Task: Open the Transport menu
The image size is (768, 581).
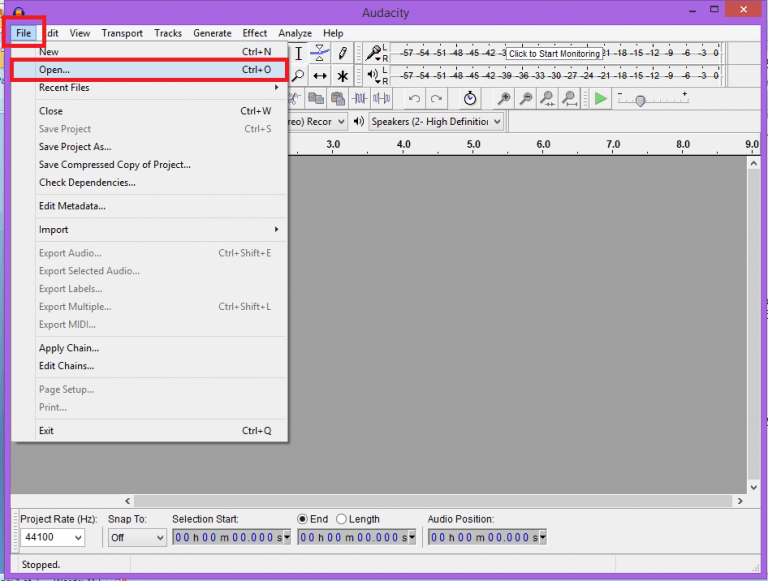Action: coord(122,33)
